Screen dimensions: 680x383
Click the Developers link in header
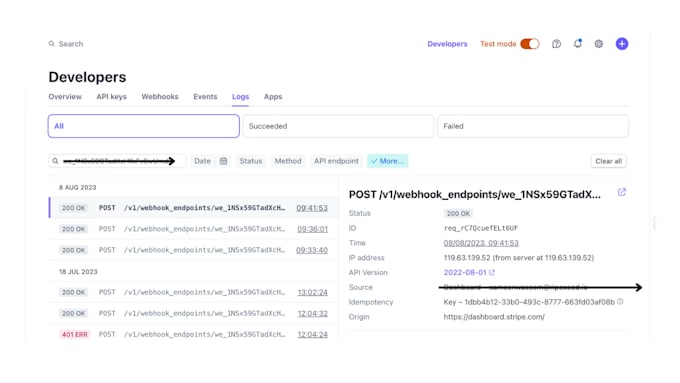point(448,44)
